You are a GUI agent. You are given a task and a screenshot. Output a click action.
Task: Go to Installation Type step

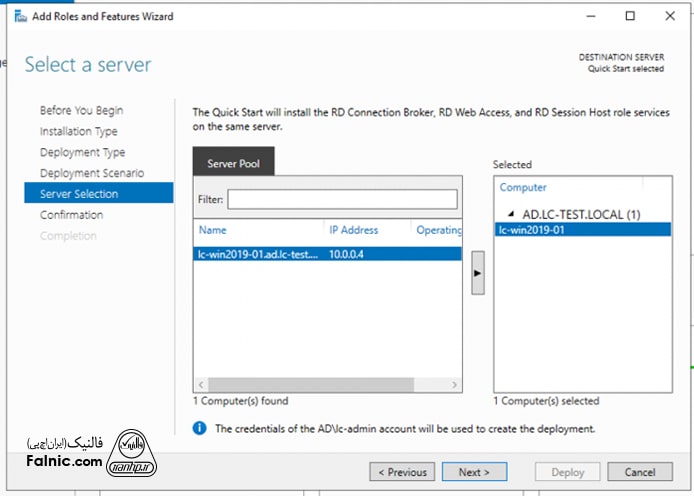click(78, 131)
